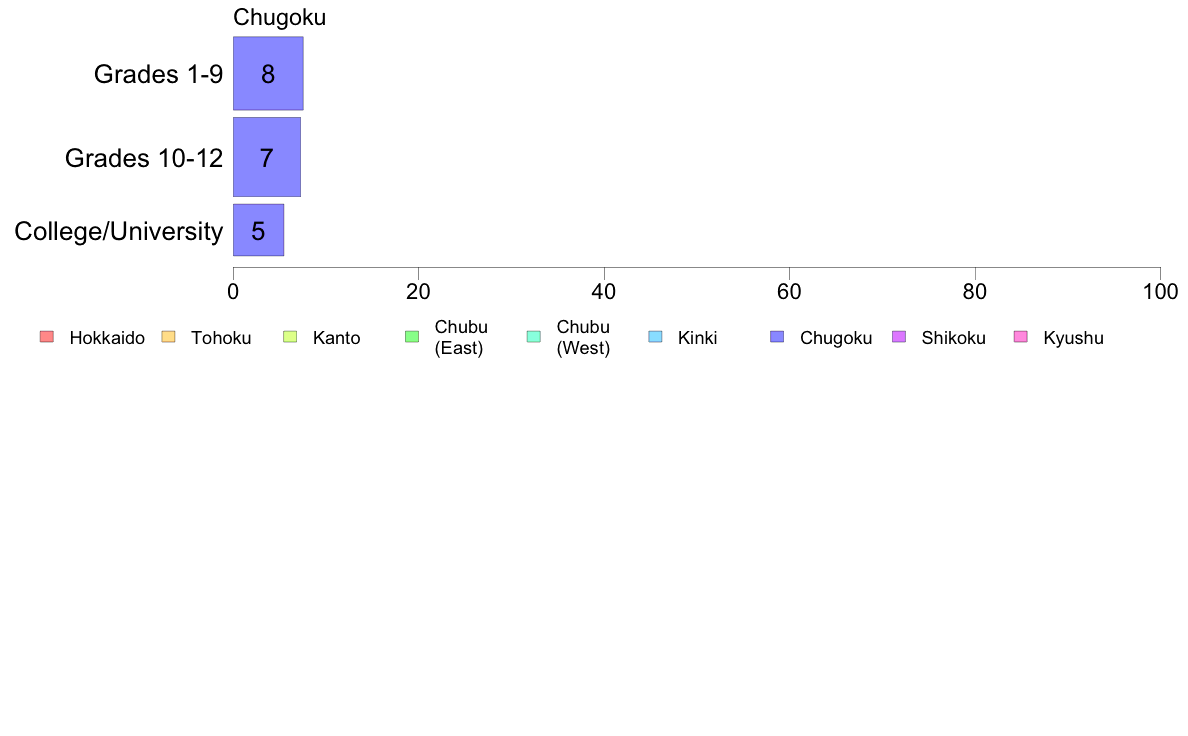1188x736 pixels.
Task: Click the Chugoku chart title
Action: (280, 17)
